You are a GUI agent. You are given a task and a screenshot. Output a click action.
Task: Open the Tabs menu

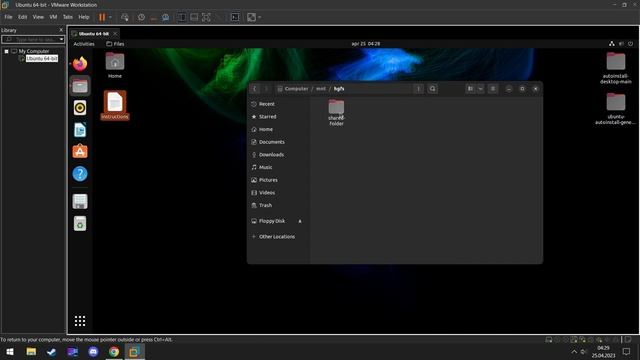(x=68, y=17)
